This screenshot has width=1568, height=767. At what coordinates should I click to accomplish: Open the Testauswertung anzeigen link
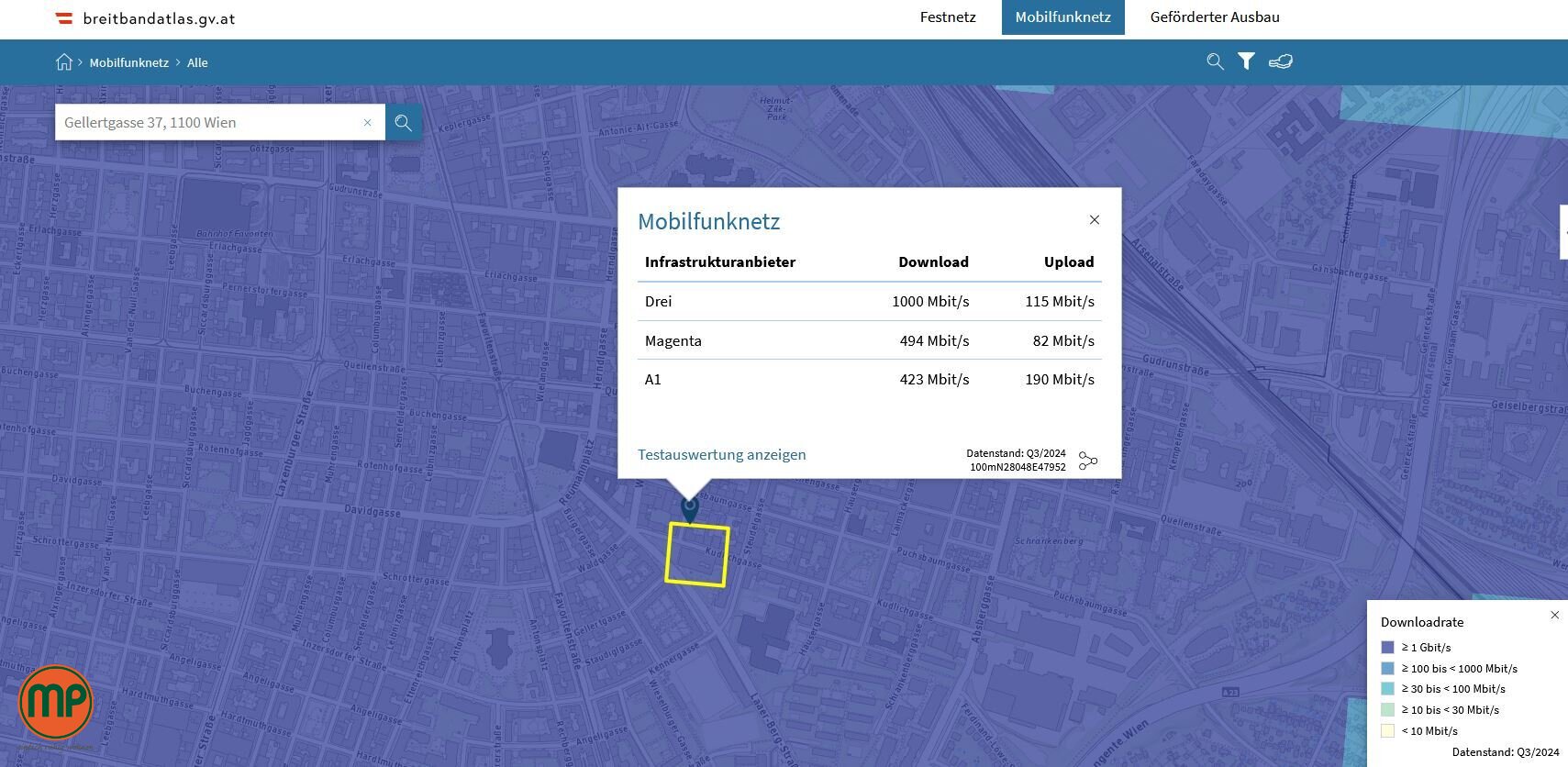[721, 455]
